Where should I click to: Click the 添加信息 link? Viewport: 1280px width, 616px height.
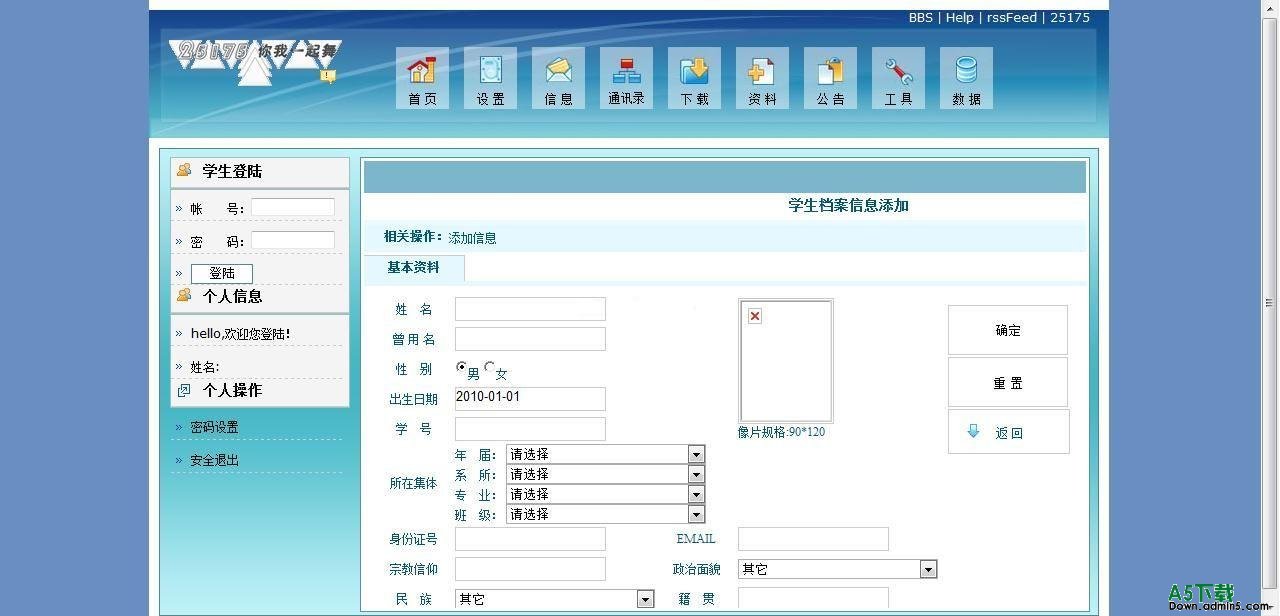tap(472, 238)
